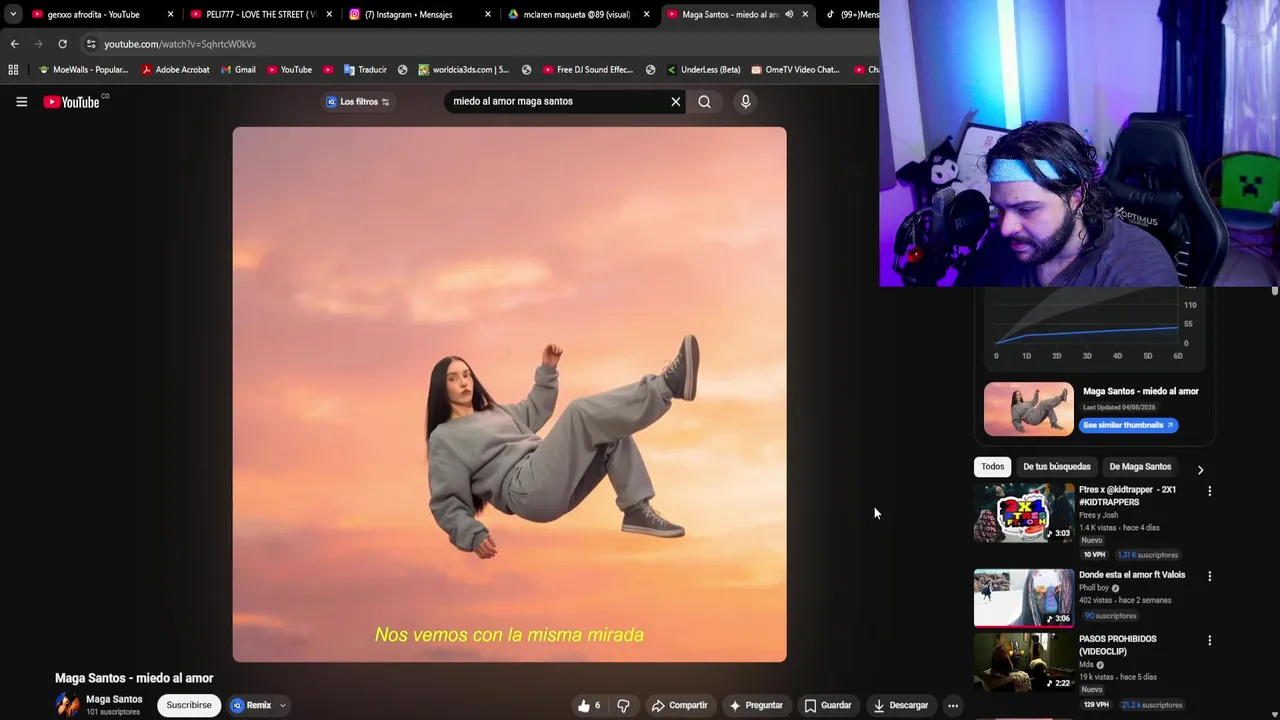Save the video with Guardar
1280x720 pixels.
click(828, 705)
